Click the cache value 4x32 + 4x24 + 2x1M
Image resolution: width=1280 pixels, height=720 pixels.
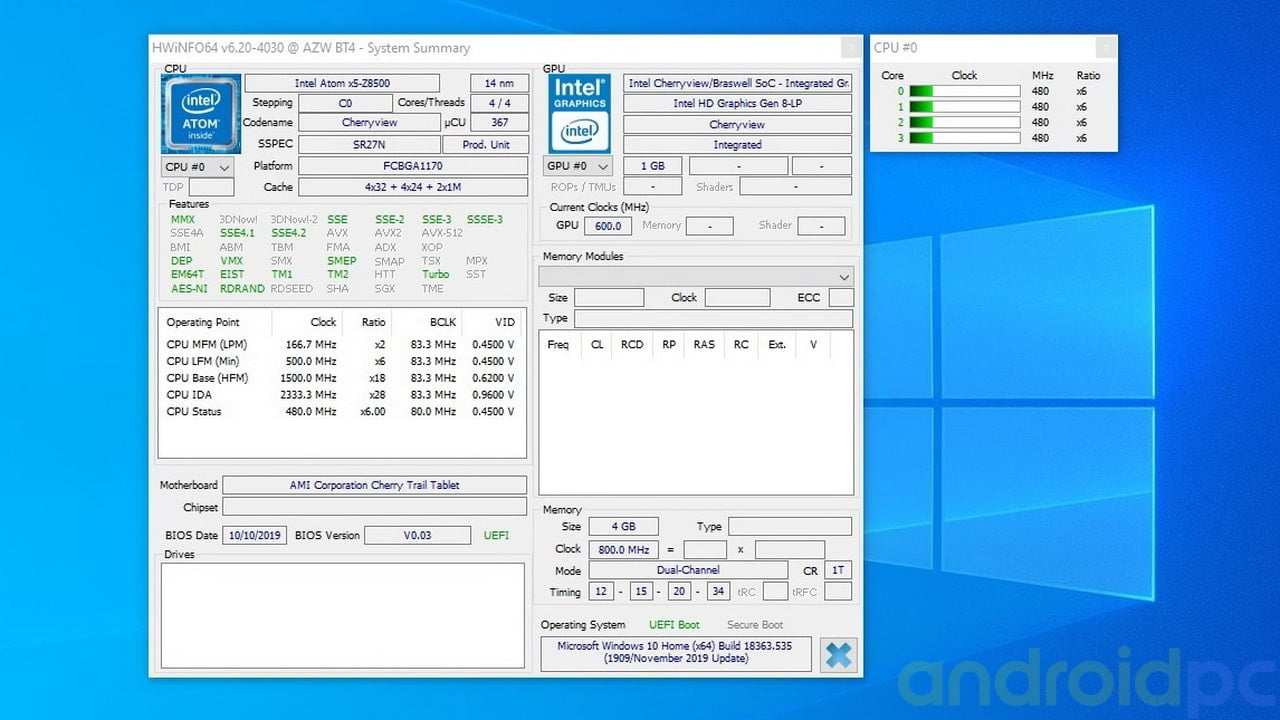(413, 187)
